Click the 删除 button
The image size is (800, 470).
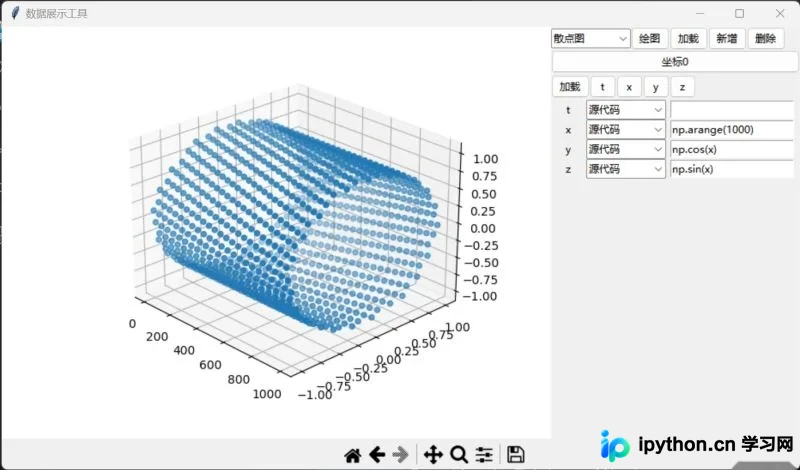[765, 38]
